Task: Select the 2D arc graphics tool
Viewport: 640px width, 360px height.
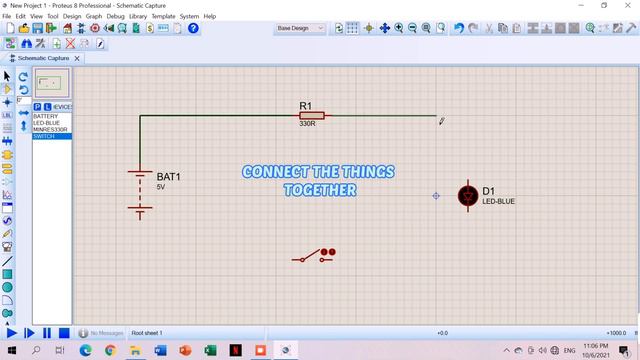Action: (7, 300)
